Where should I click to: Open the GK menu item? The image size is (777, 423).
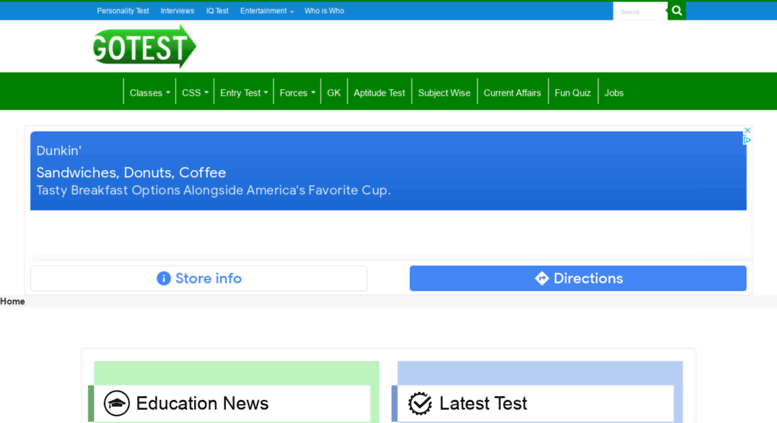tap(334, 93)
